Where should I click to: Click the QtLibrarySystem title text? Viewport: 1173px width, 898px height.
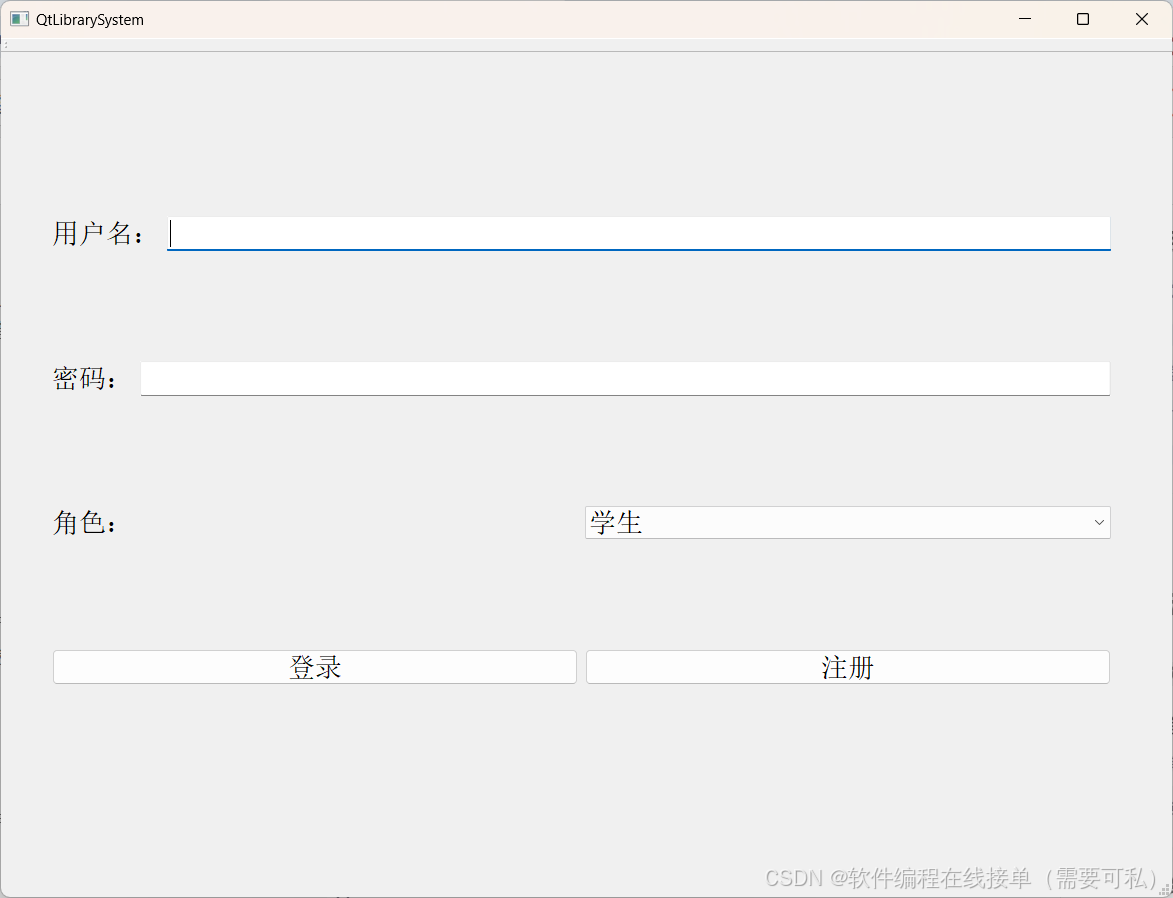pos(90,19)
